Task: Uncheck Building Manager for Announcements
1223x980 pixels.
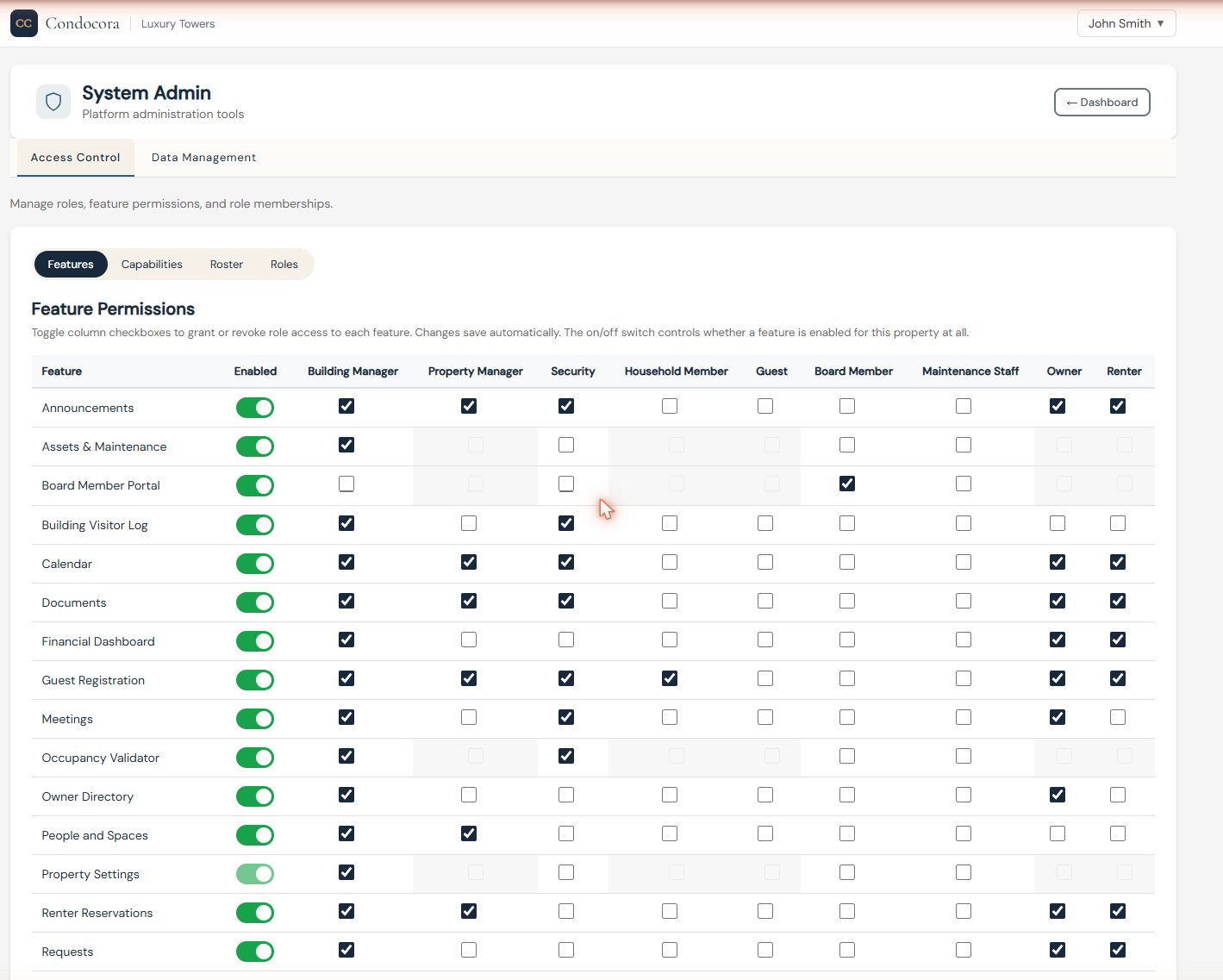Action: [x=346, y=406]
